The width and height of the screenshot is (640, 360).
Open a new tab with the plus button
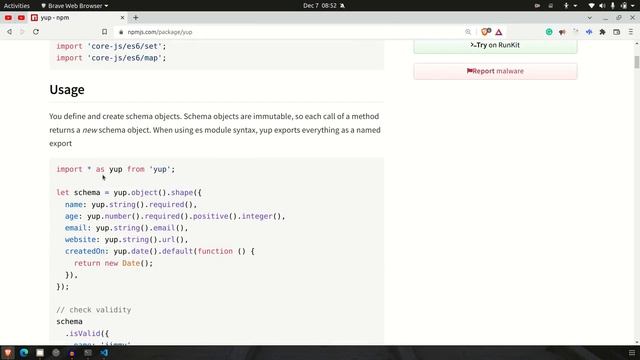[136, 18]
